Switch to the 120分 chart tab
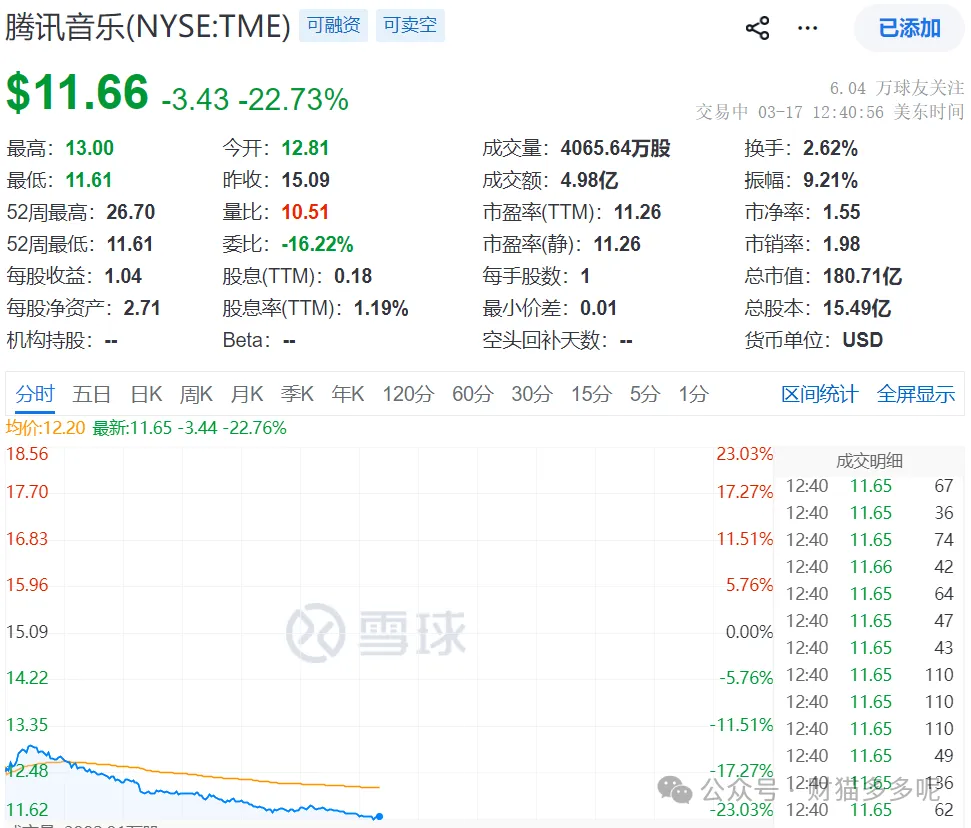 coord(408,394)
